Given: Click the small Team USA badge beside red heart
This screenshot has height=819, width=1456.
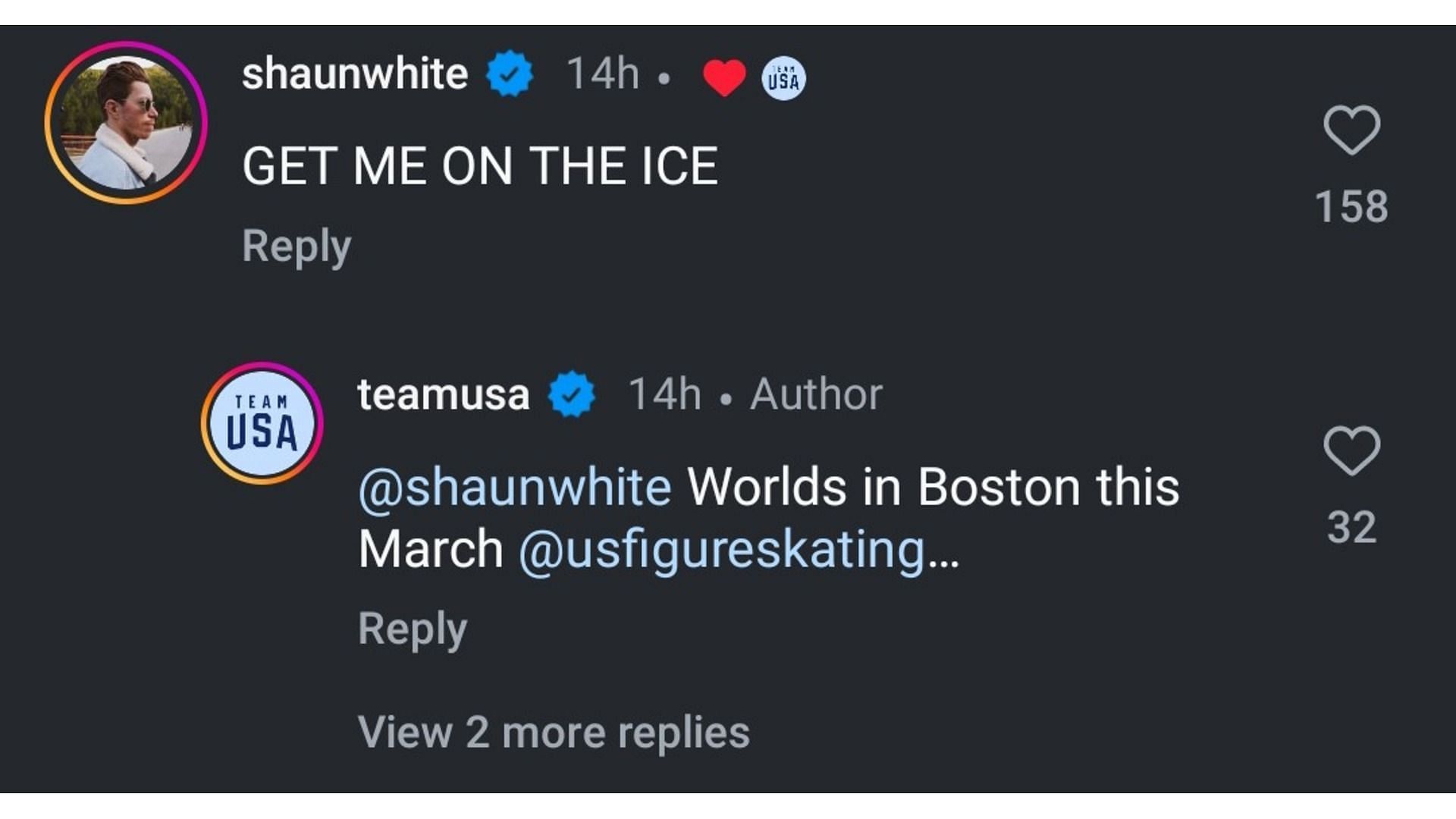Looking at the screenshot, I should coord(783,78).
